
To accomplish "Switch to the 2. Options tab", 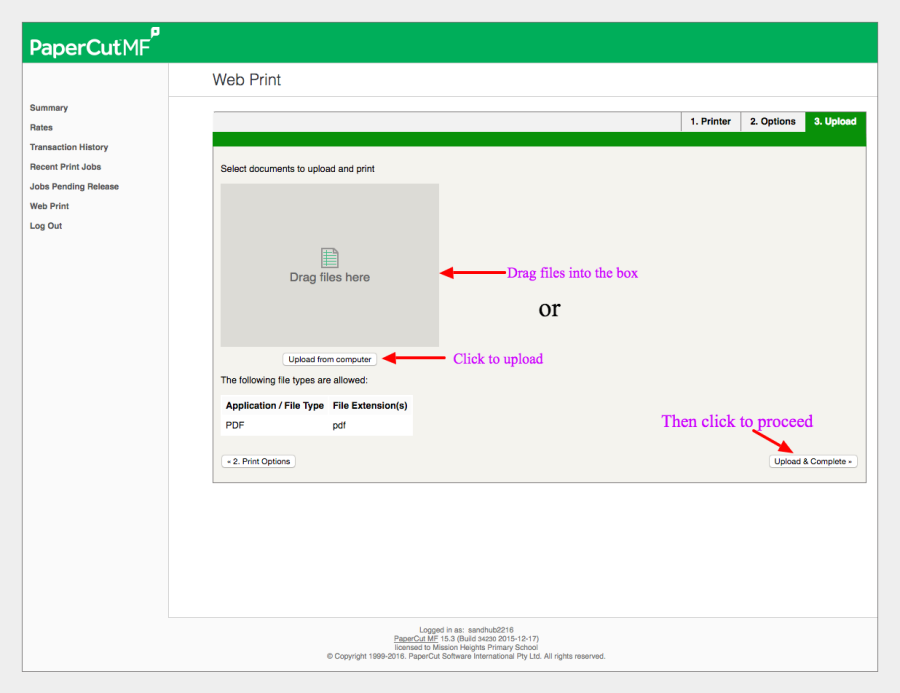I will [x=773, y=122].
